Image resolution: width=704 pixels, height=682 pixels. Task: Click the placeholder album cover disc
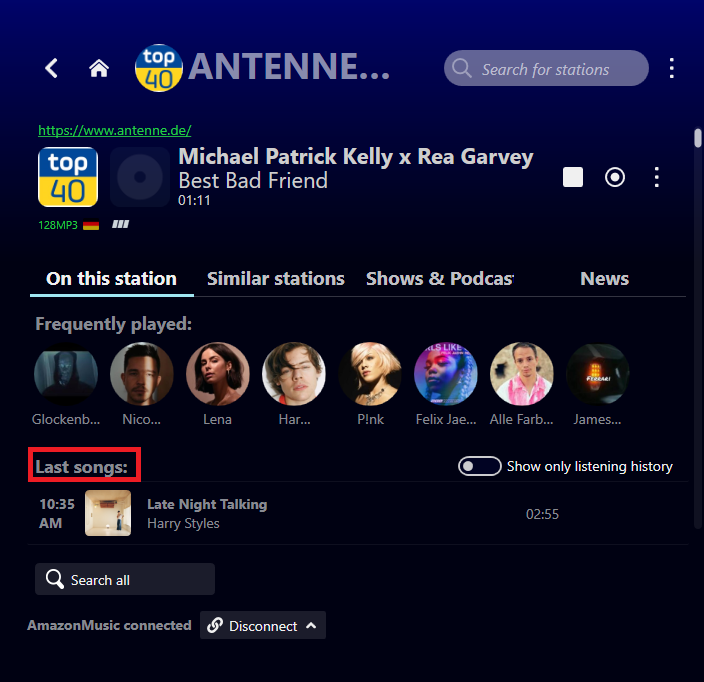(140, 177)
